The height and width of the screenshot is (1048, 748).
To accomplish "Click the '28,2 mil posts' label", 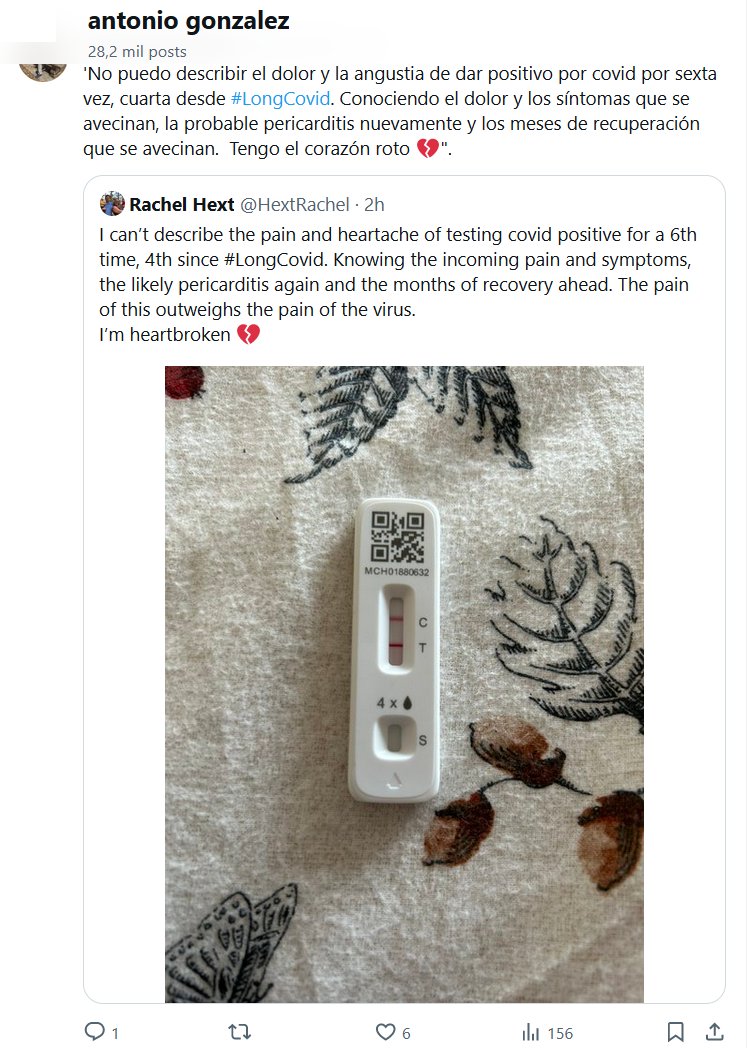I will coord(137,51).
